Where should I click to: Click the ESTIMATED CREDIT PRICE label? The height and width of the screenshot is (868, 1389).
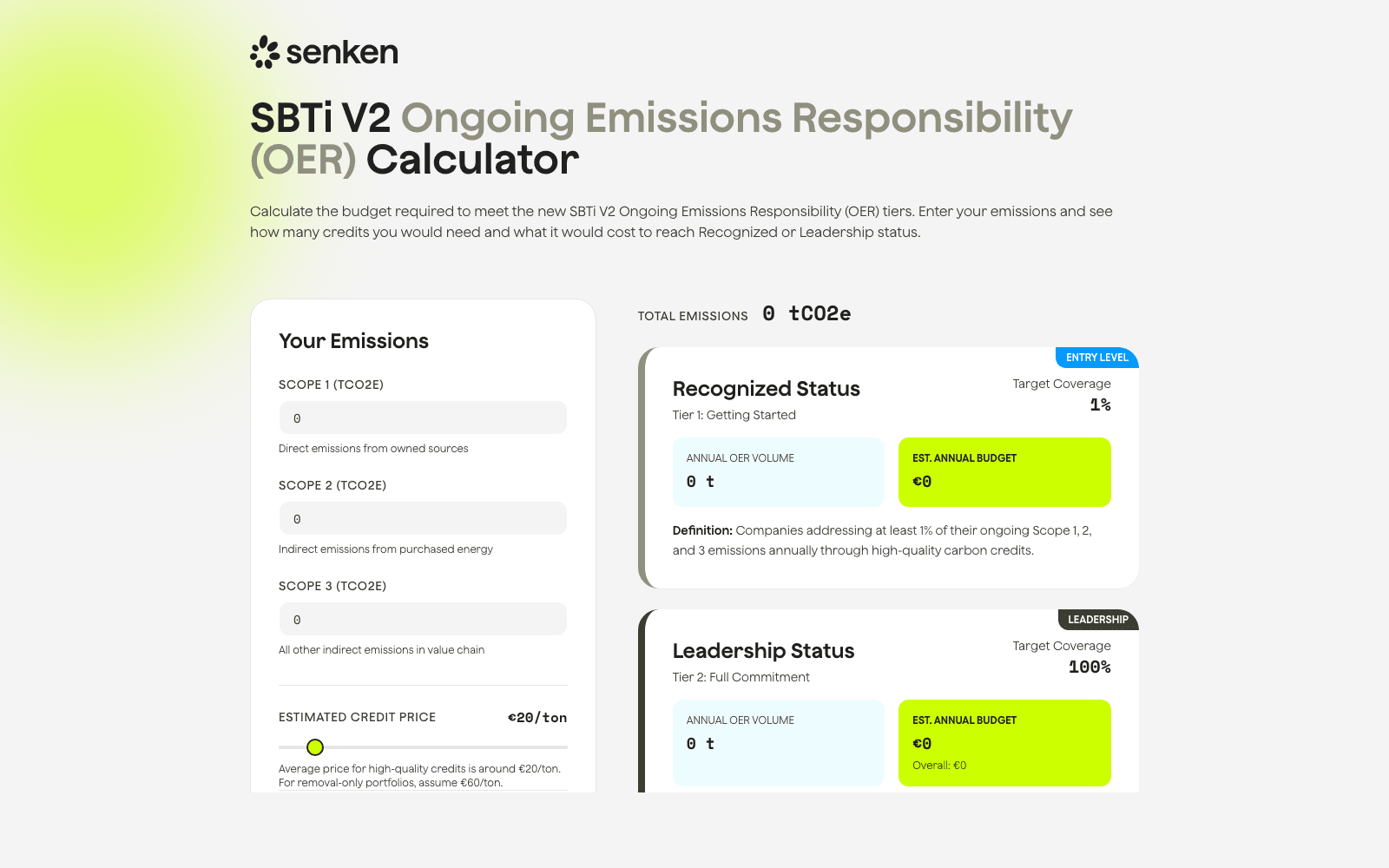click(357, 717)
